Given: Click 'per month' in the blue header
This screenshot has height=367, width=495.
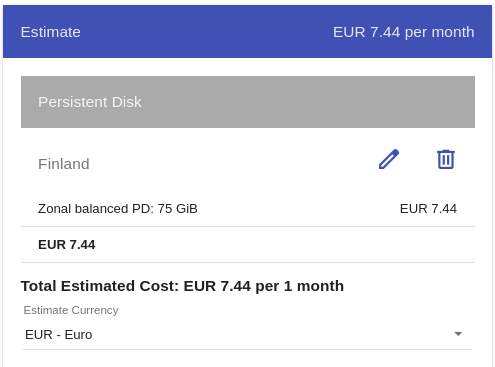Looking at the screenshot, I should point(439,33).
